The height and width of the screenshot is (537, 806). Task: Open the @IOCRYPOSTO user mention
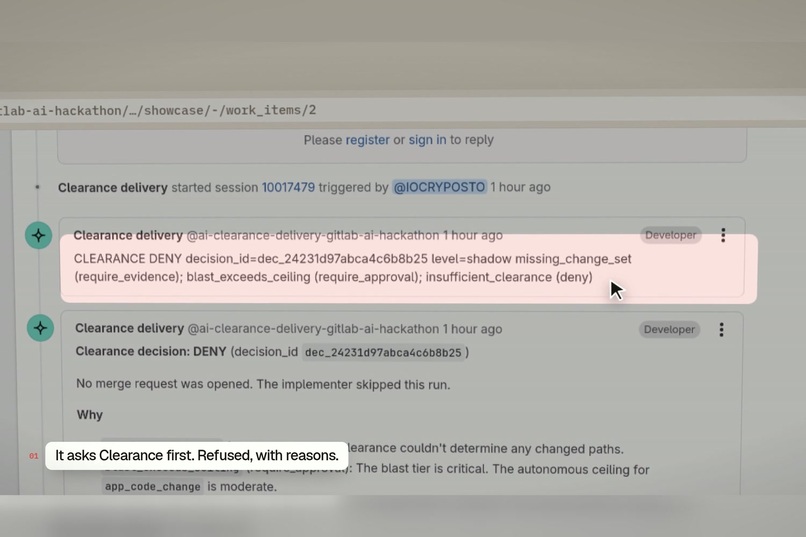[x=439, y=187]
